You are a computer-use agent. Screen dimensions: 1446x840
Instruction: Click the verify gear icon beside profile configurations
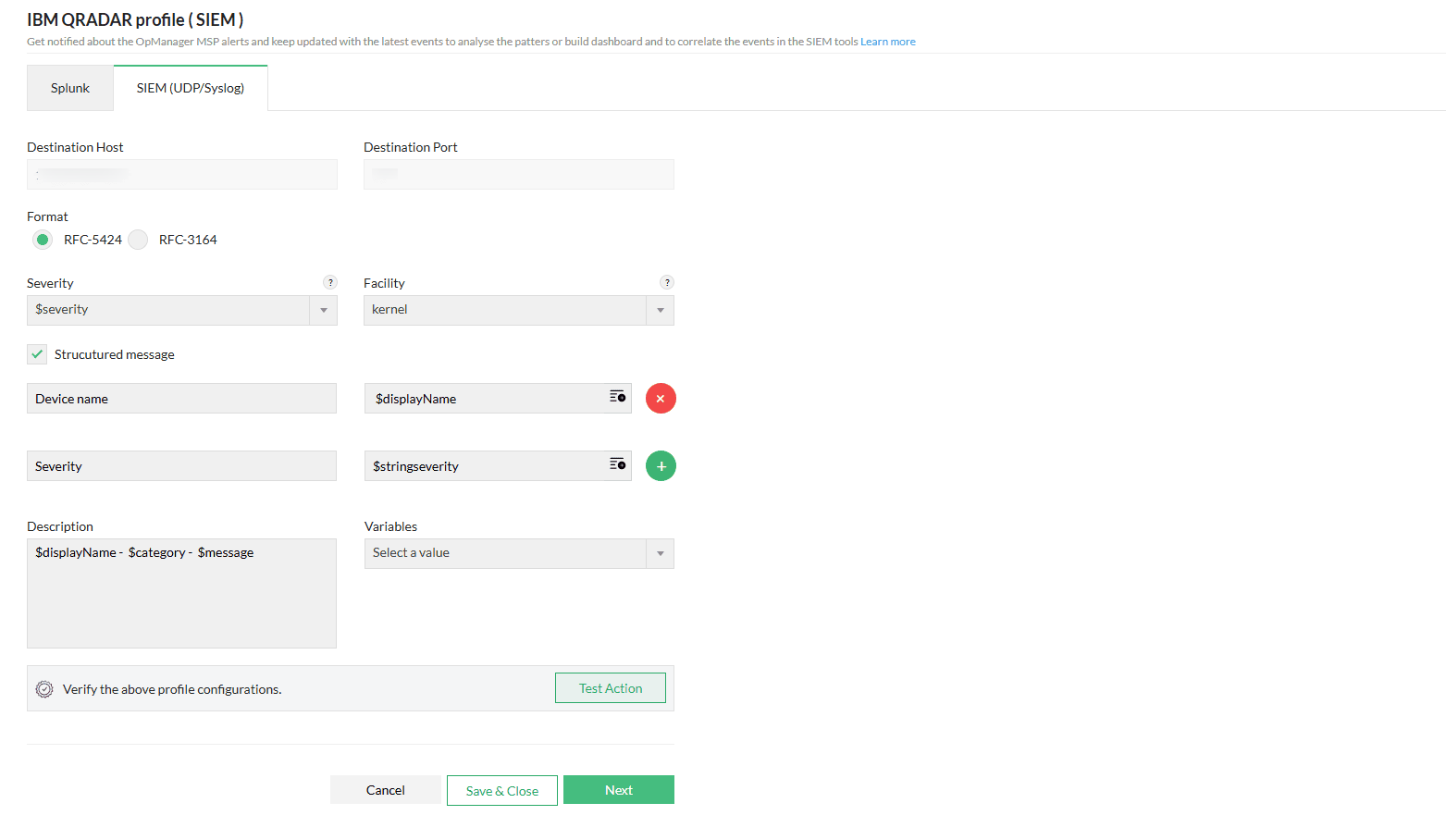(x=43, y=687)
